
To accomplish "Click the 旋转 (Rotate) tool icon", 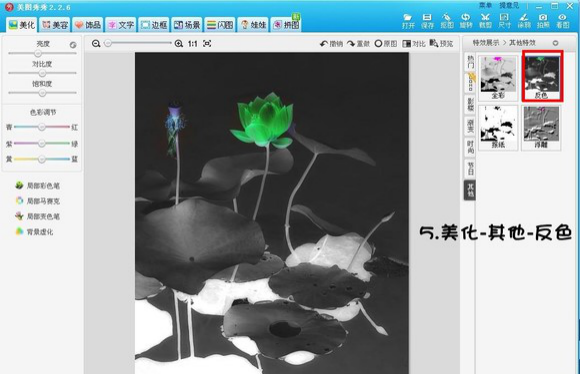I will coord(466,21).
